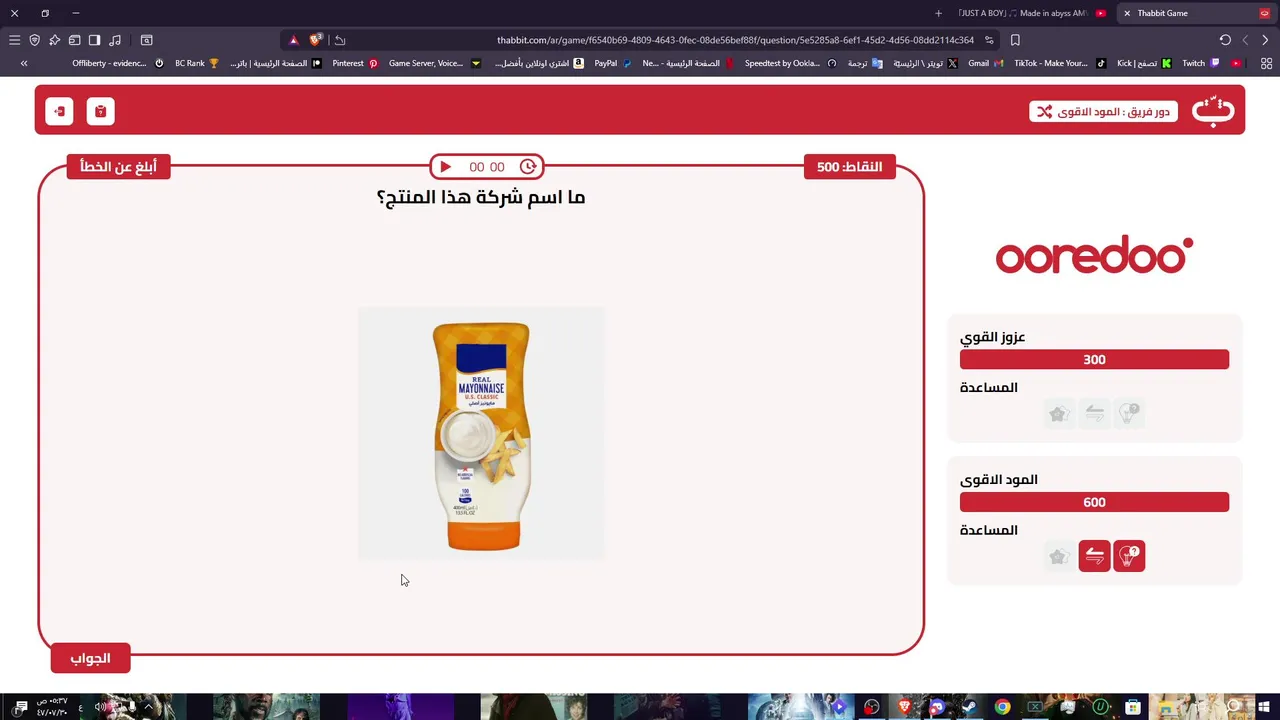Open the Brave Rewards triangle icon
Screen dimensions: 1280x720
pyautogui.click(x=293, y=40)
